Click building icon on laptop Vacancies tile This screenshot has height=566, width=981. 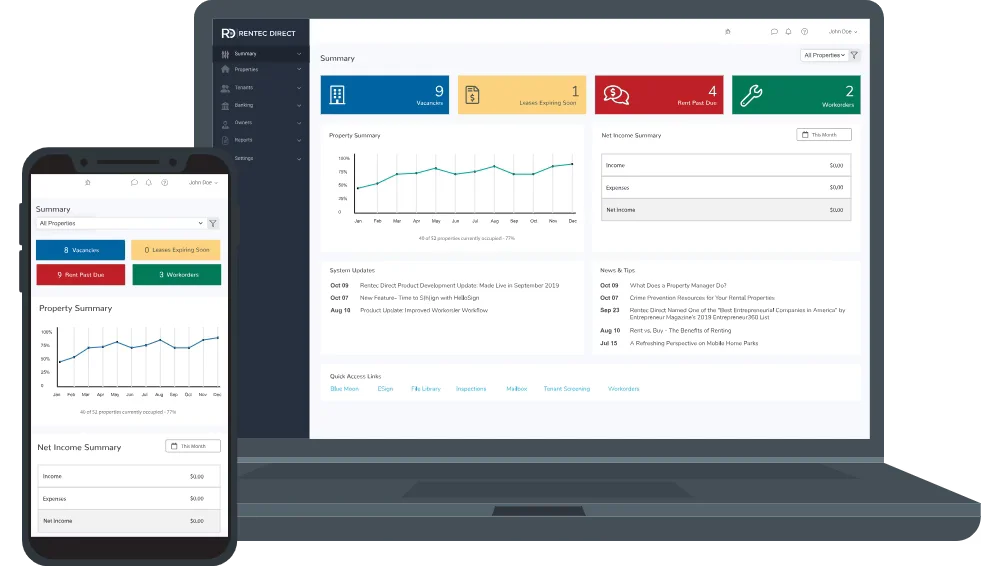(337, 95)
